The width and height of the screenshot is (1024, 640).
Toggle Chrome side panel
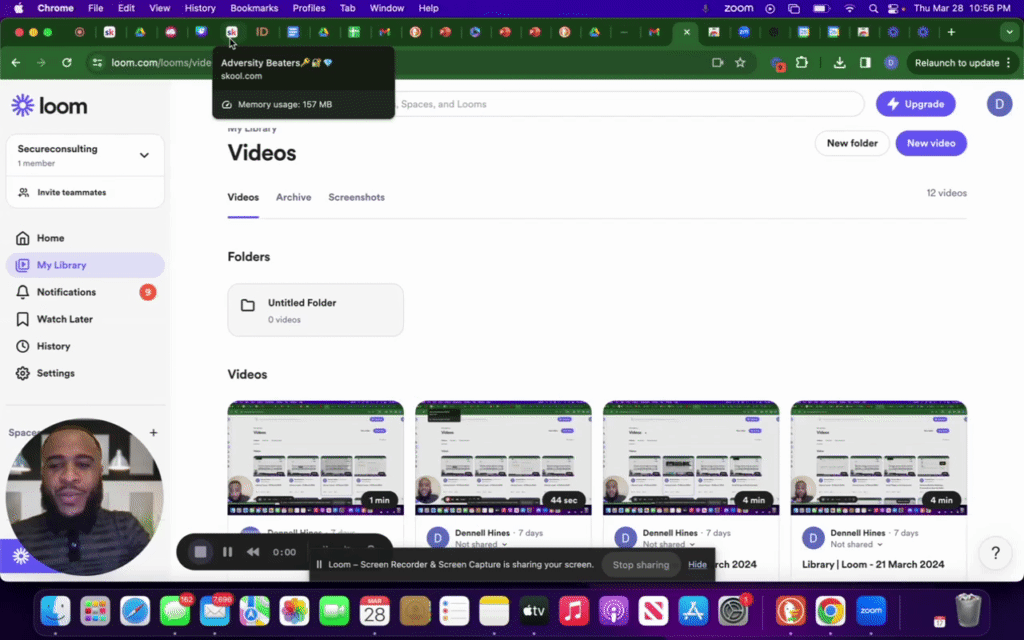click(865, 63)
